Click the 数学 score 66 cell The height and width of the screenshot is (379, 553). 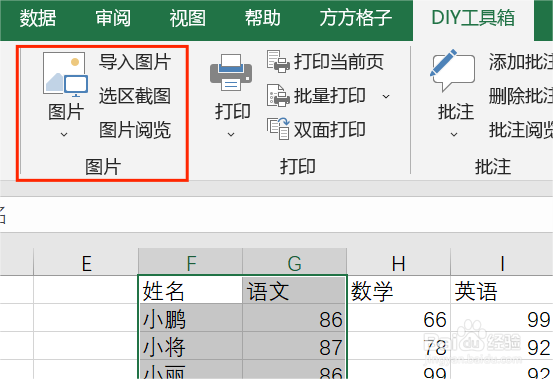pos(399,318)
